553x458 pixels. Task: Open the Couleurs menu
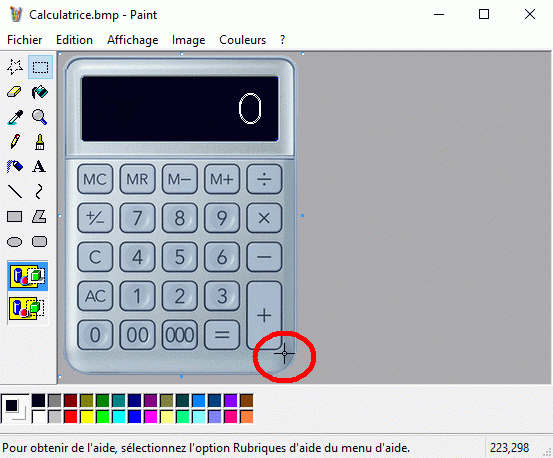(x=243, y=40)
